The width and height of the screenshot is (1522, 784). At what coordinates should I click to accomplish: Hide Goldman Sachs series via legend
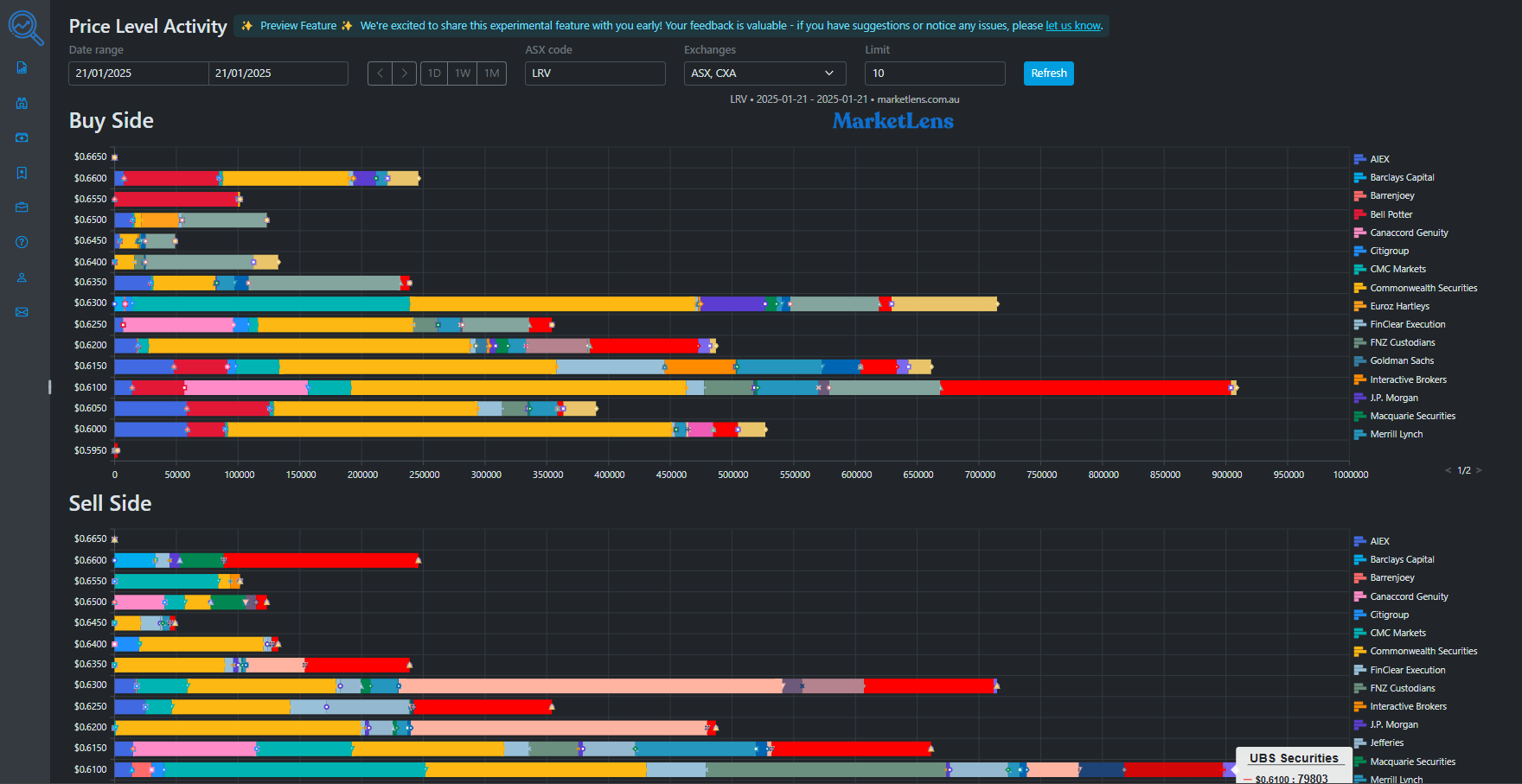1401,360
